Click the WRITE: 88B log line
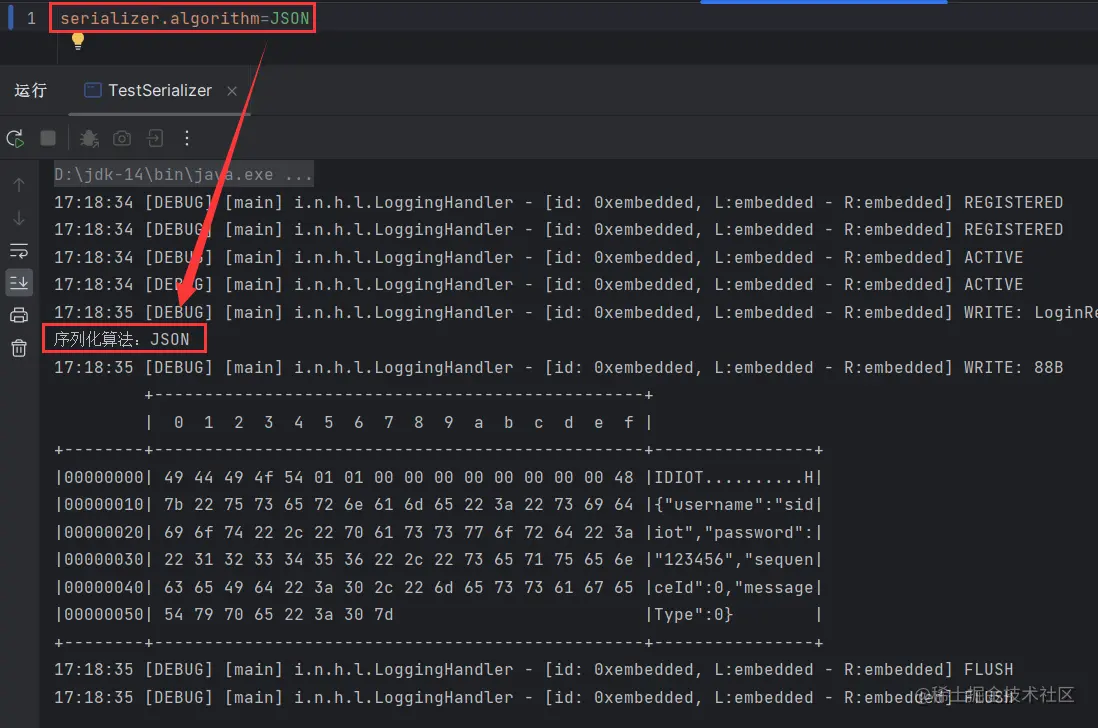Screen dimensions: 1098x728 559,368
